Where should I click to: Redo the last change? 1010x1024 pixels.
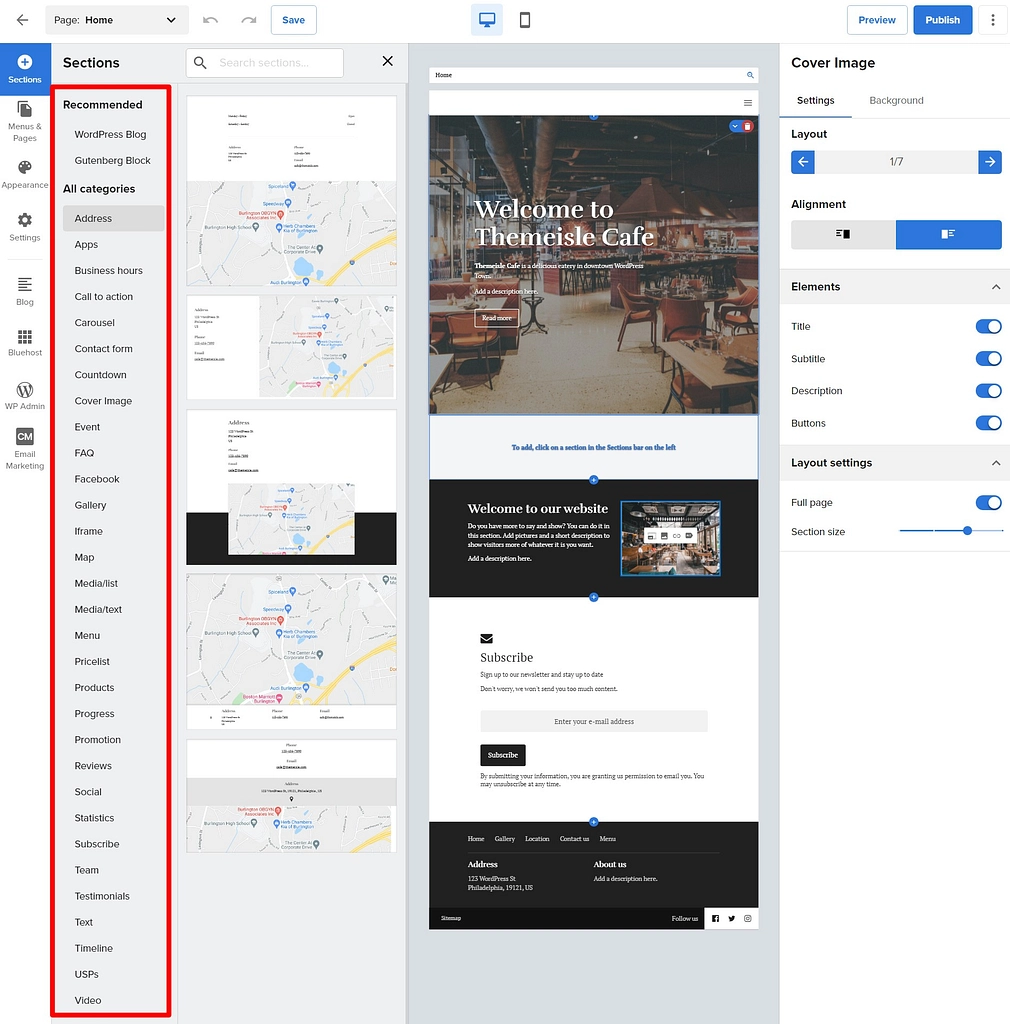click(x=249, y=20)
